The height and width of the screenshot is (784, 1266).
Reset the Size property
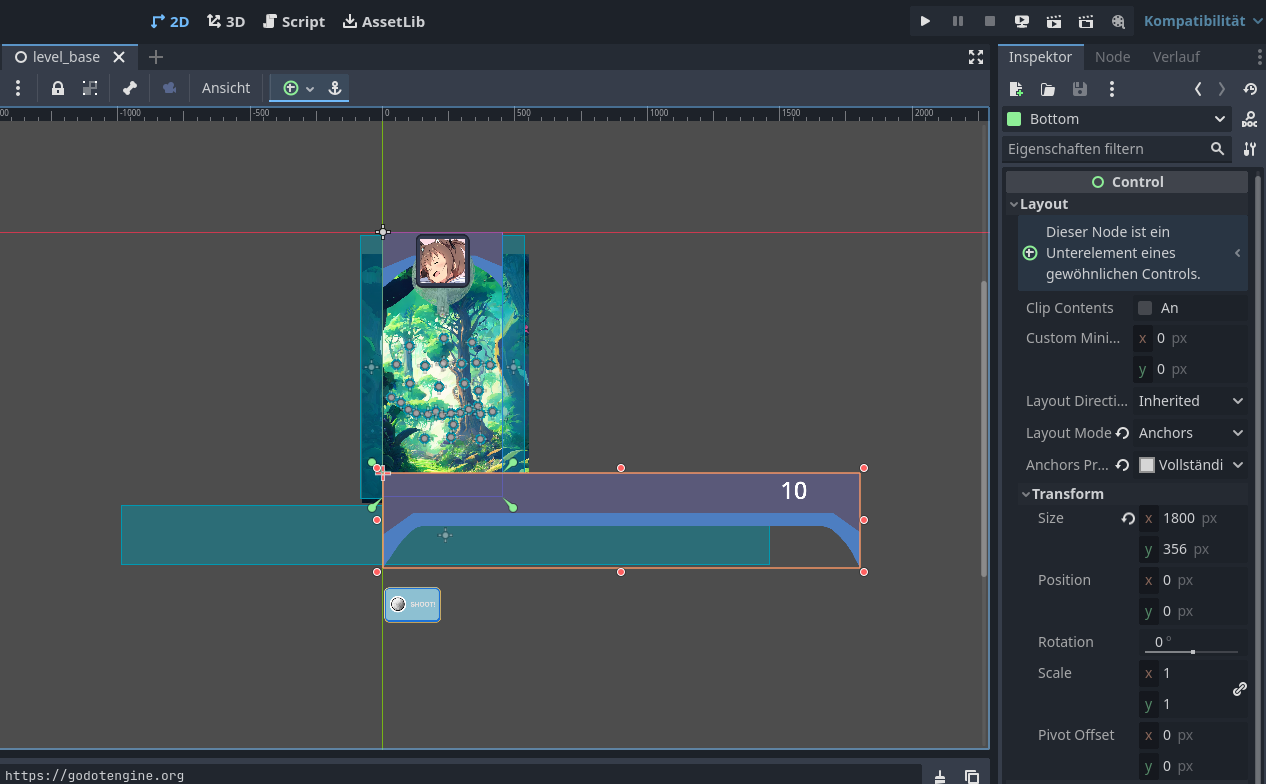(1128, 518)
